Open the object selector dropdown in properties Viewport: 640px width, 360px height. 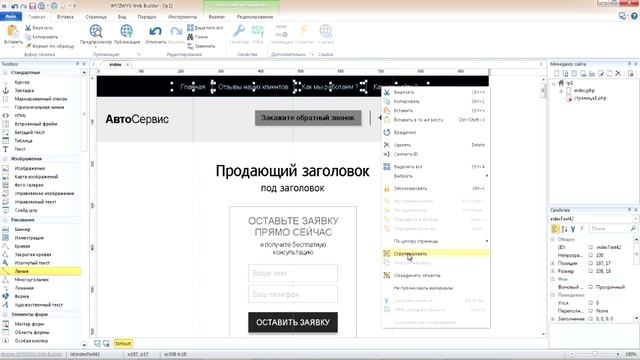[636, 219]
